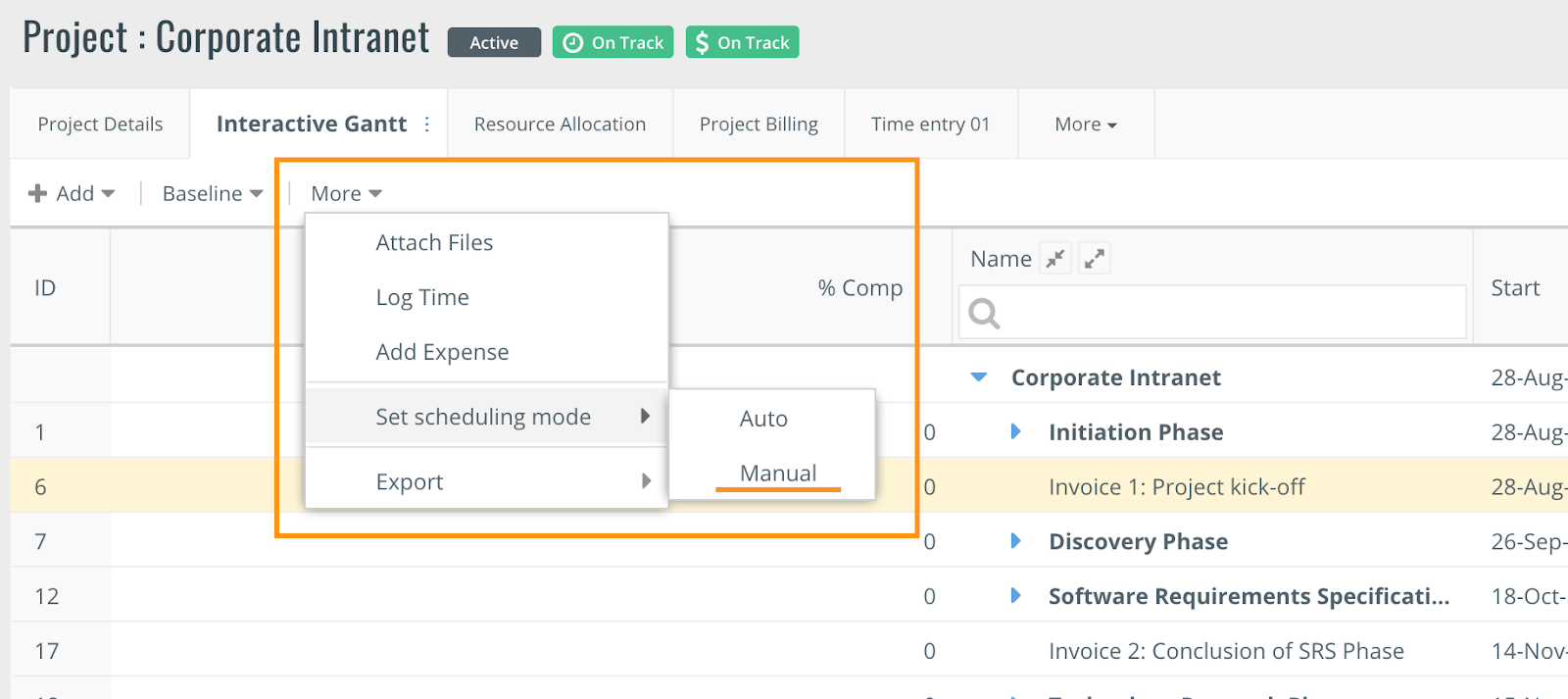Select Auto scheduling mode

763,419
